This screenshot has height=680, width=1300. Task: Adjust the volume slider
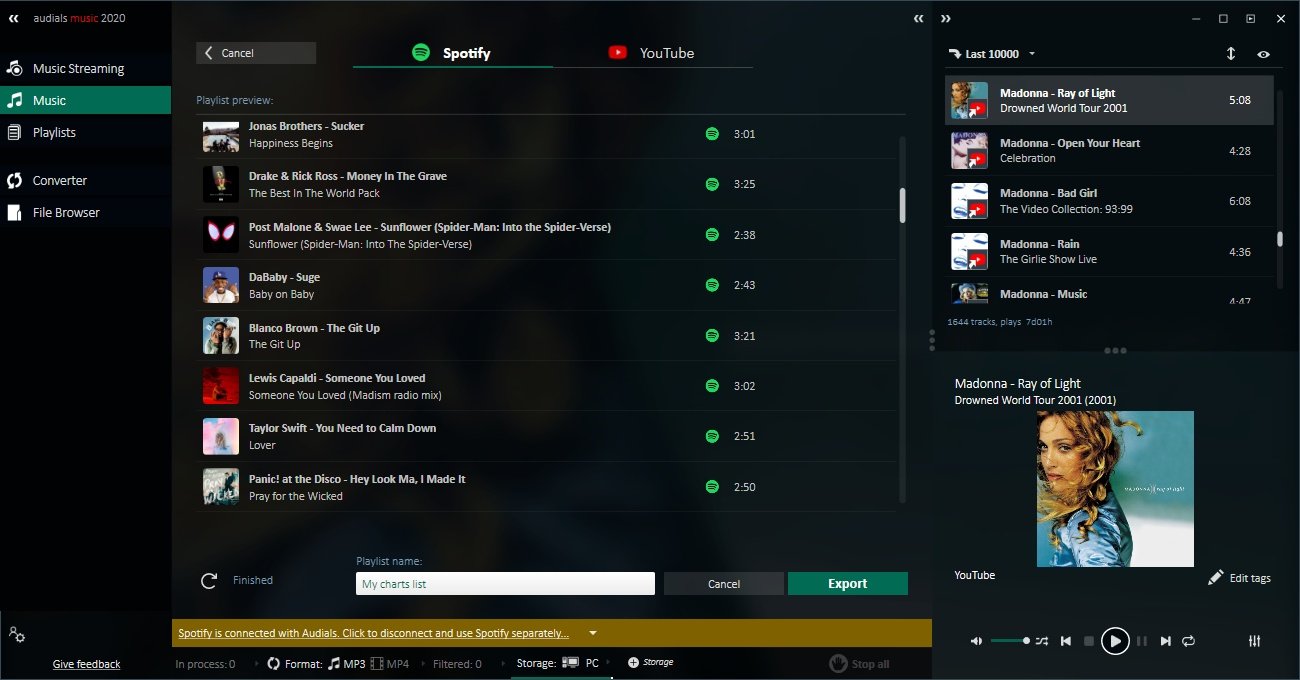point(1010,641)
